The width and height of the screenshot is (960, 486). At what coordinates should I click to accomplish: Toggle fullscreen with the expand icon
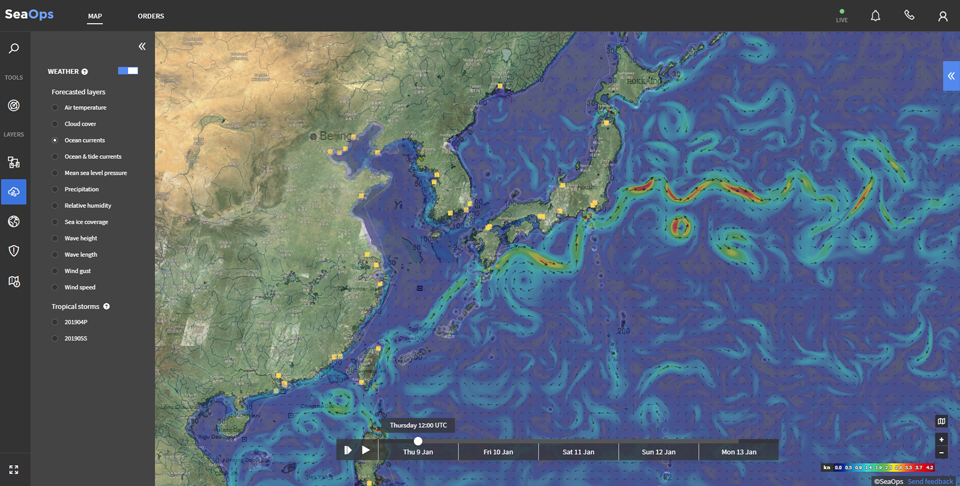(13, 469)
